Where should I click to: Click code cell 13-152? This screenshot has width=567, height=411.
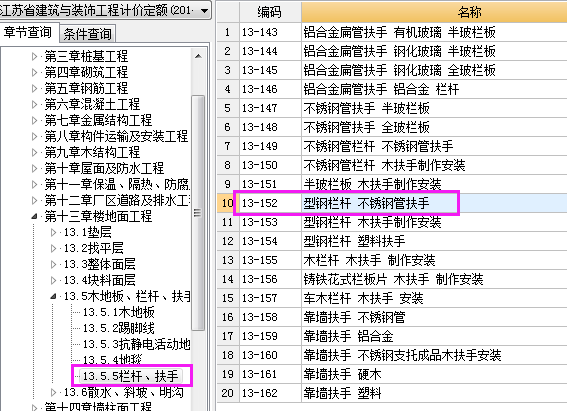pos(270,203)
